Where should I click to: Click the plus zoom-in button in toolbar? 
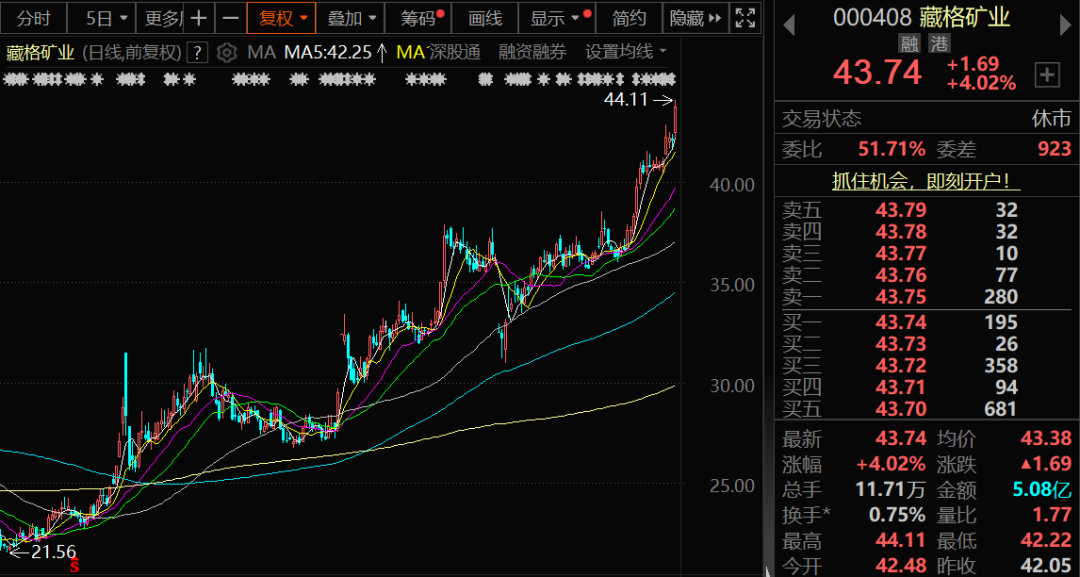(200, 18)
